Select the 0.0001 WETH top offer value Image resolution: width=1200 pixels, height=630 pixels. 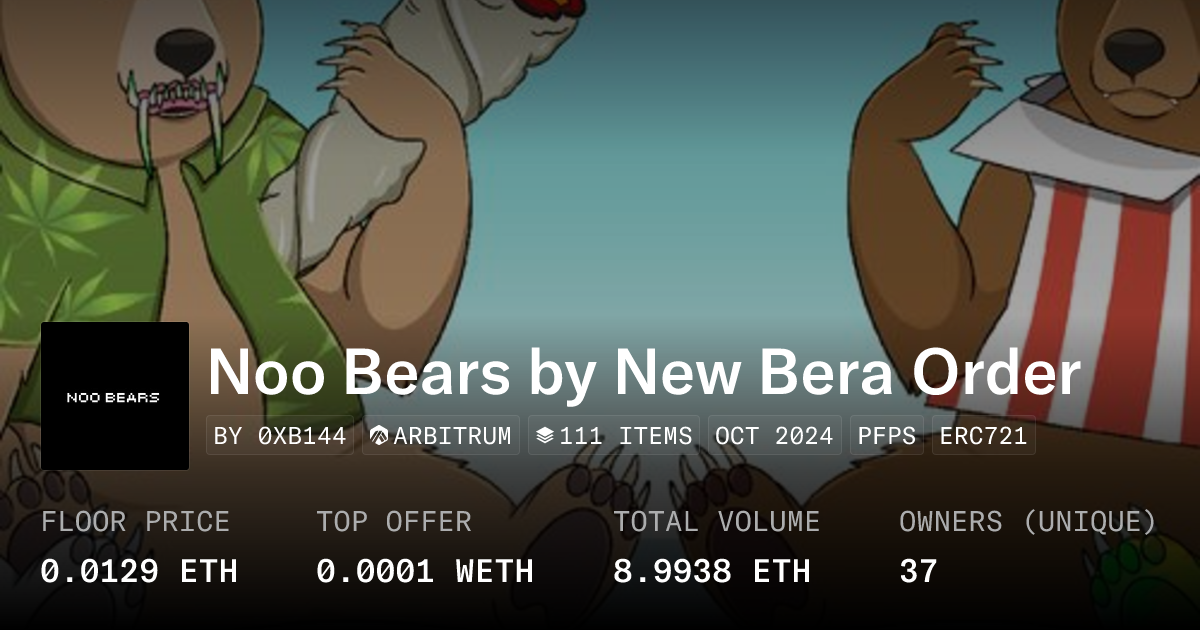coord(424,571)
